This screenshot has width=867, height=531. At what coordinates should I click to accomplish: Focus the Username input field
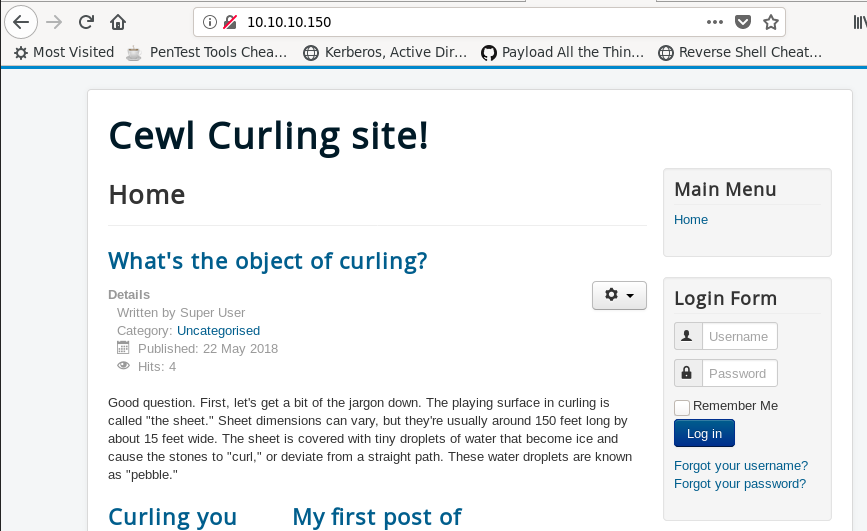[x=739, y=337]
